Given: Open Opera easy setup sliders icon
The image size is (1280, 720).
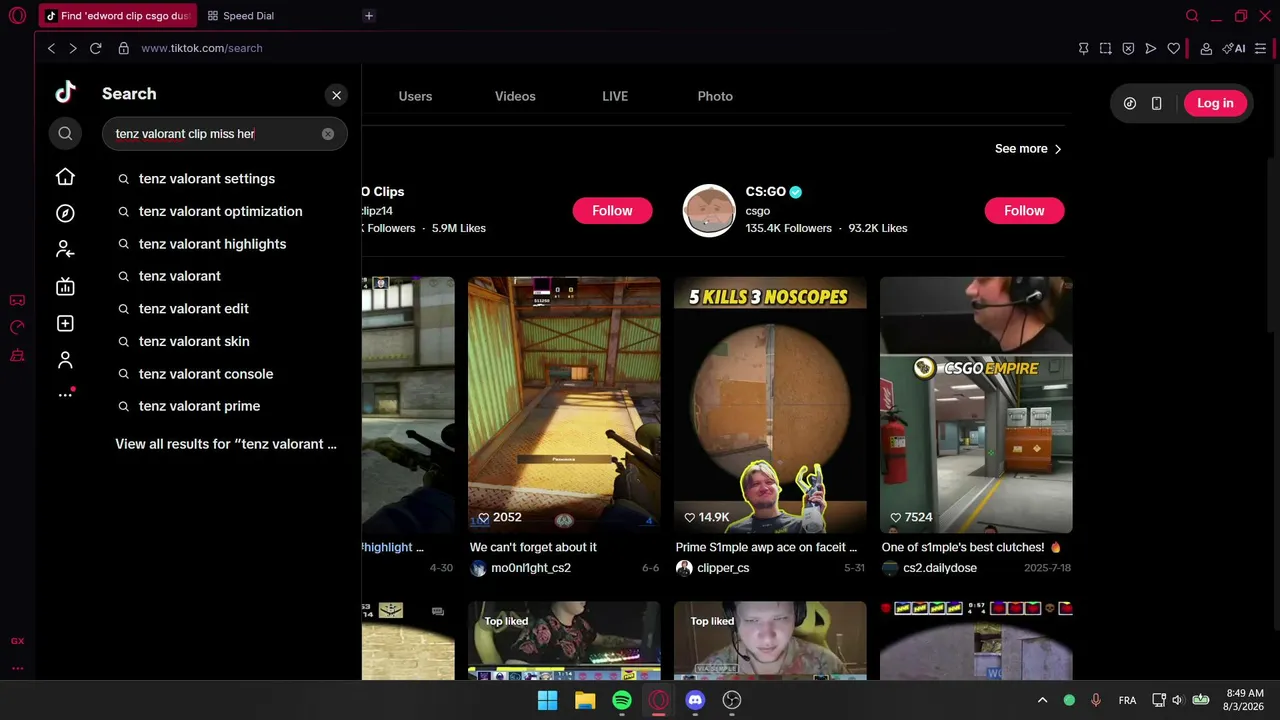Looking at the screenshot, I should coord(1261,48).
